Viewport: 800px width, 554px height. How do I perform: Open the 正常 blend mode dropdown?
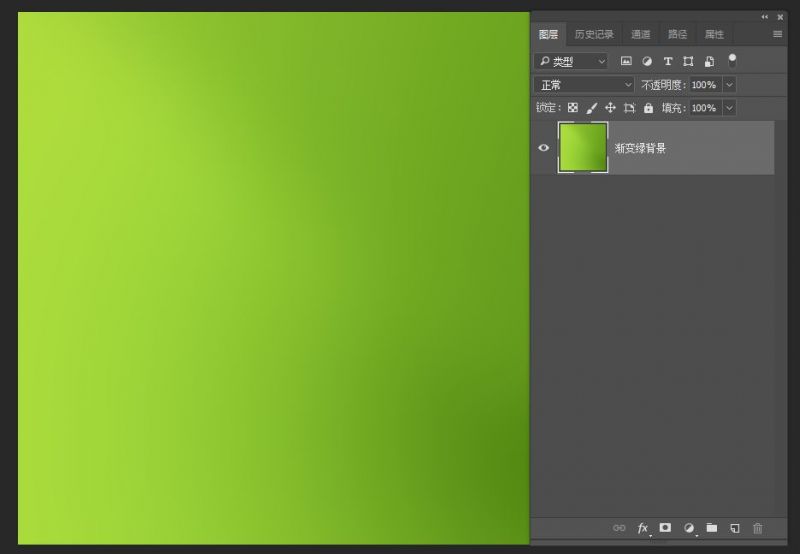click(x=585, y=85)
